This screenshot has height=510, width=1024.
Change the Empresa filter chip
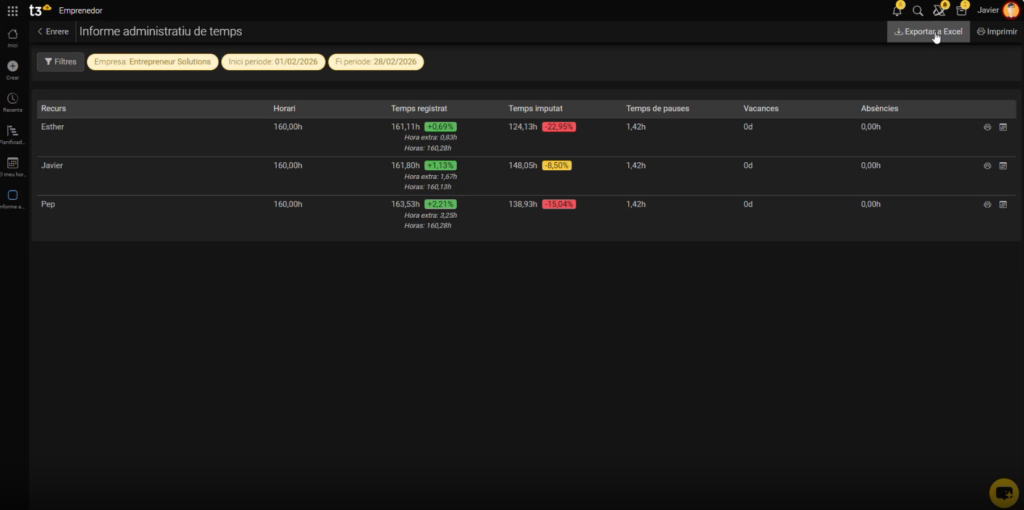tap(153, 62)
